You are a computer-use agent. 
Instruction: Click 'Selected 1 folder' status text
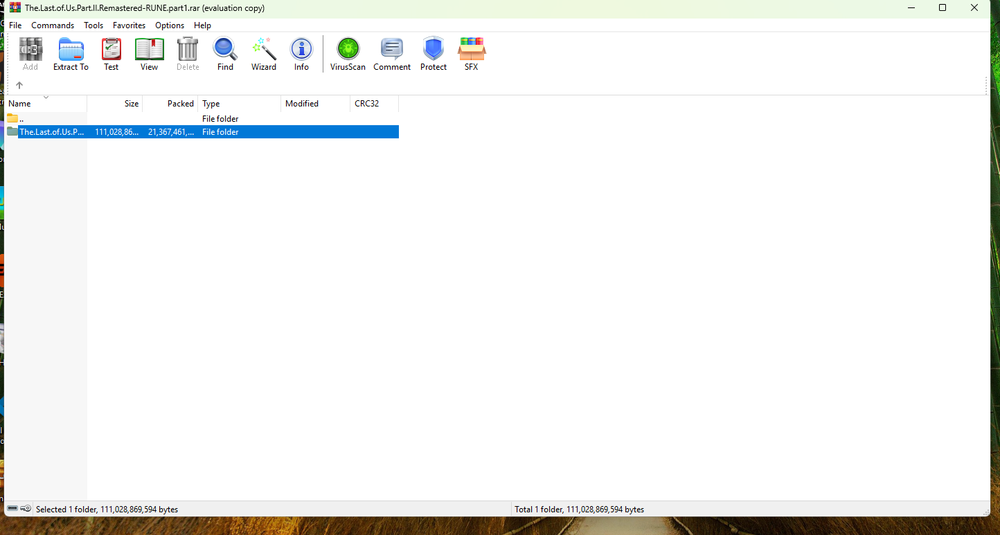[x=107, y=509]
